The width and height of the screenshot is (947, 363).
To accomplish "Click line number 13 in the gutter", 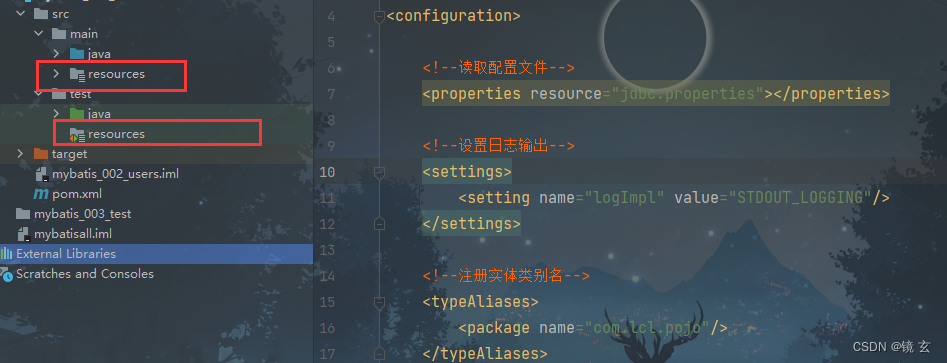I will pos(327,250).
